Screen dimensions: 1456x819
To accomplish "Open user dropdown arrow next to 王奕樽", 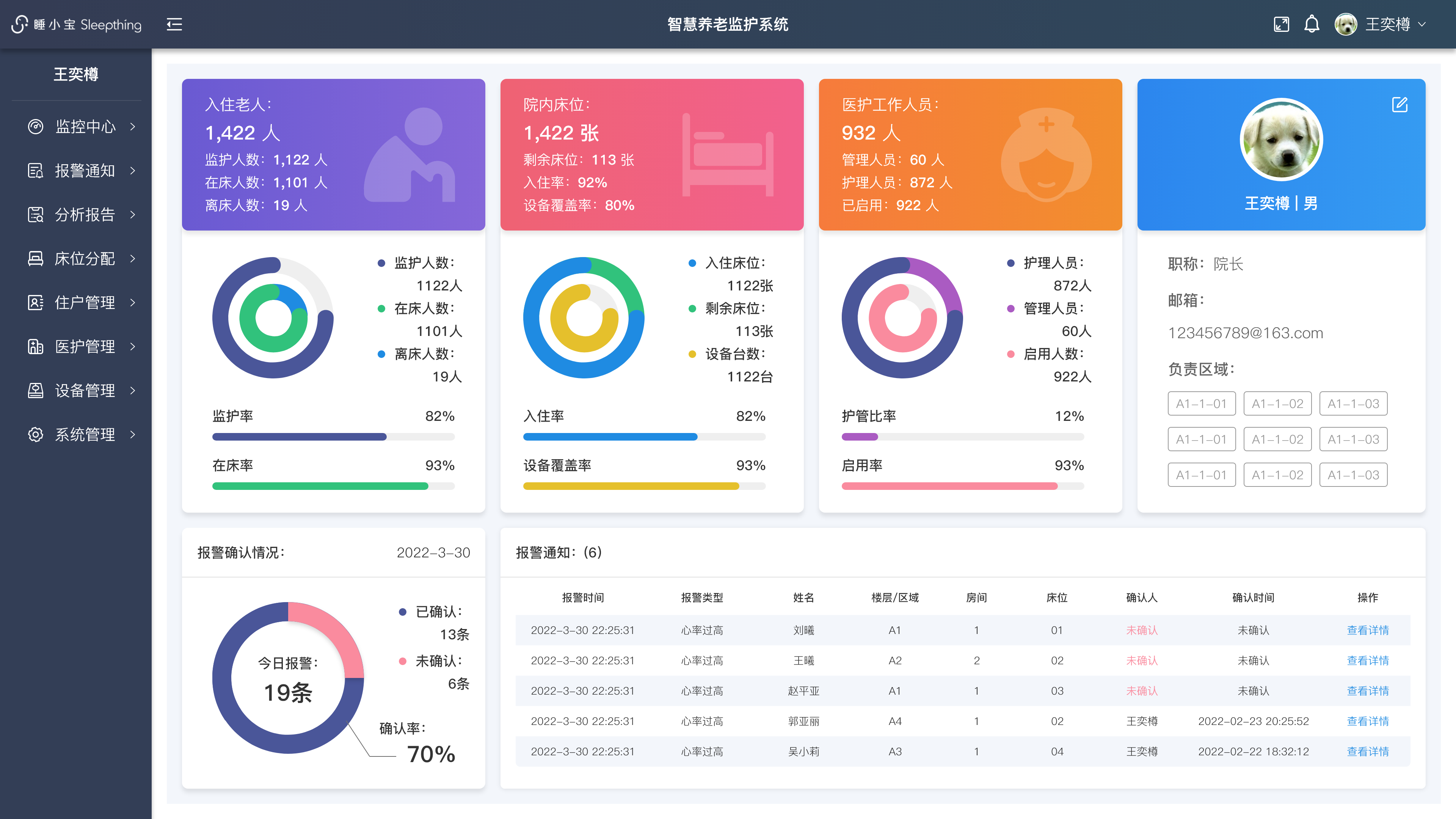I will [x=1422, y=24].
